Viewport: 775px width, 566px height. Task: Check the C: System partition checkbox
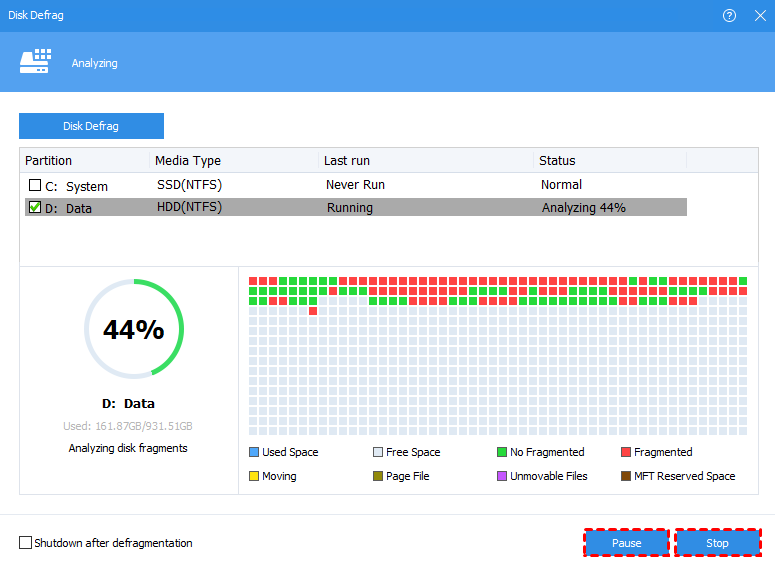pyautogui.click(x=35, y=186)
